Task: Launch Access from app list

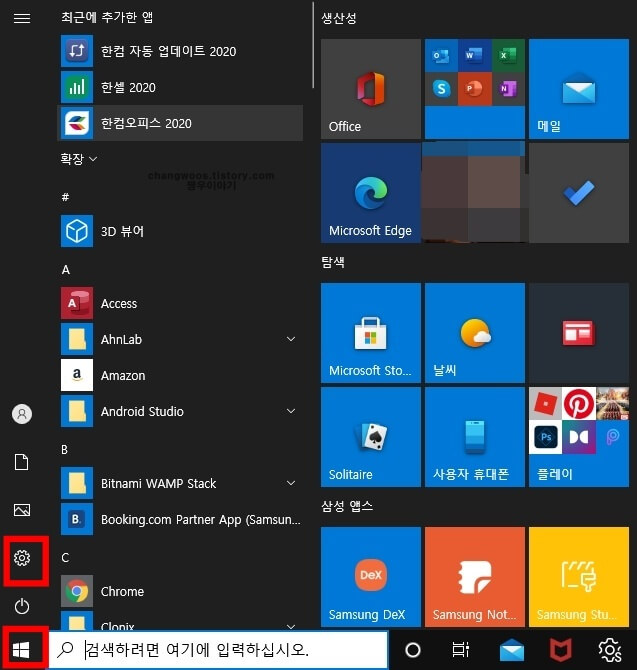Action: click(180, 303)
